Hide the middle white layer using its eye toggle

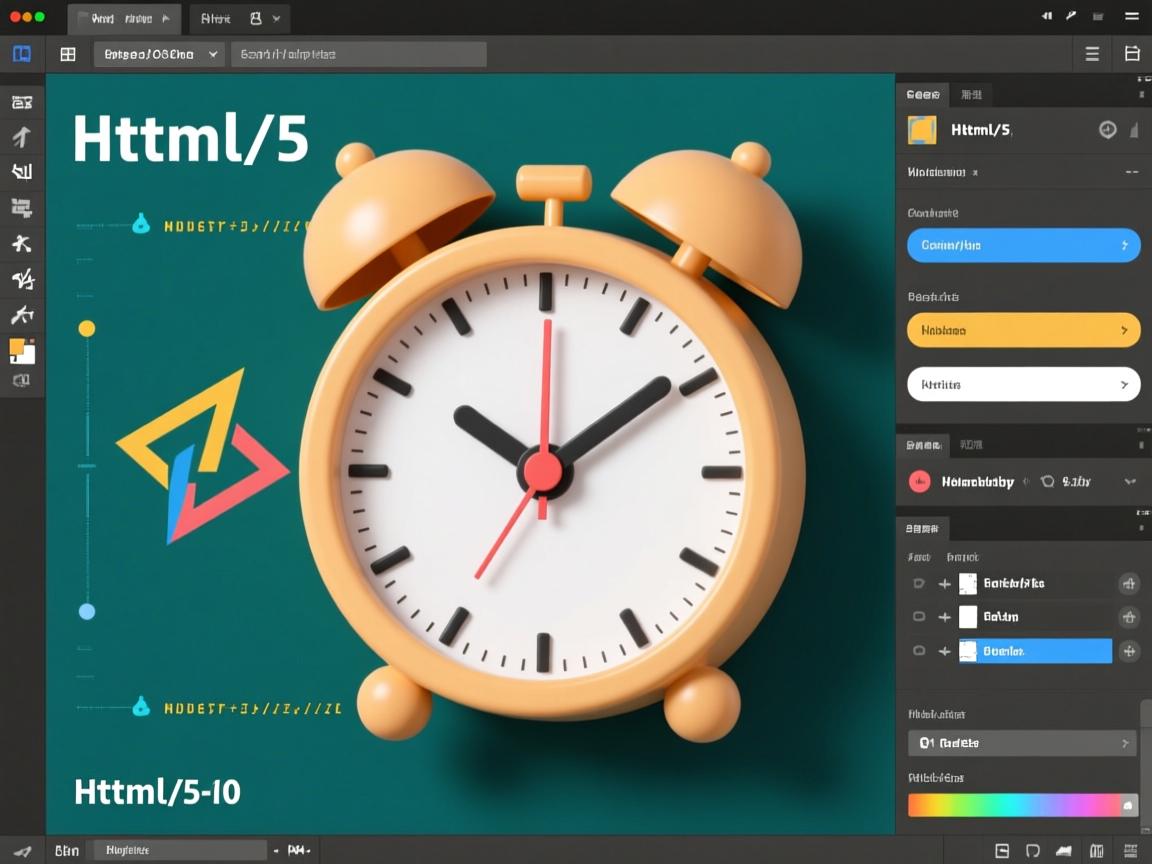point(918,617)
